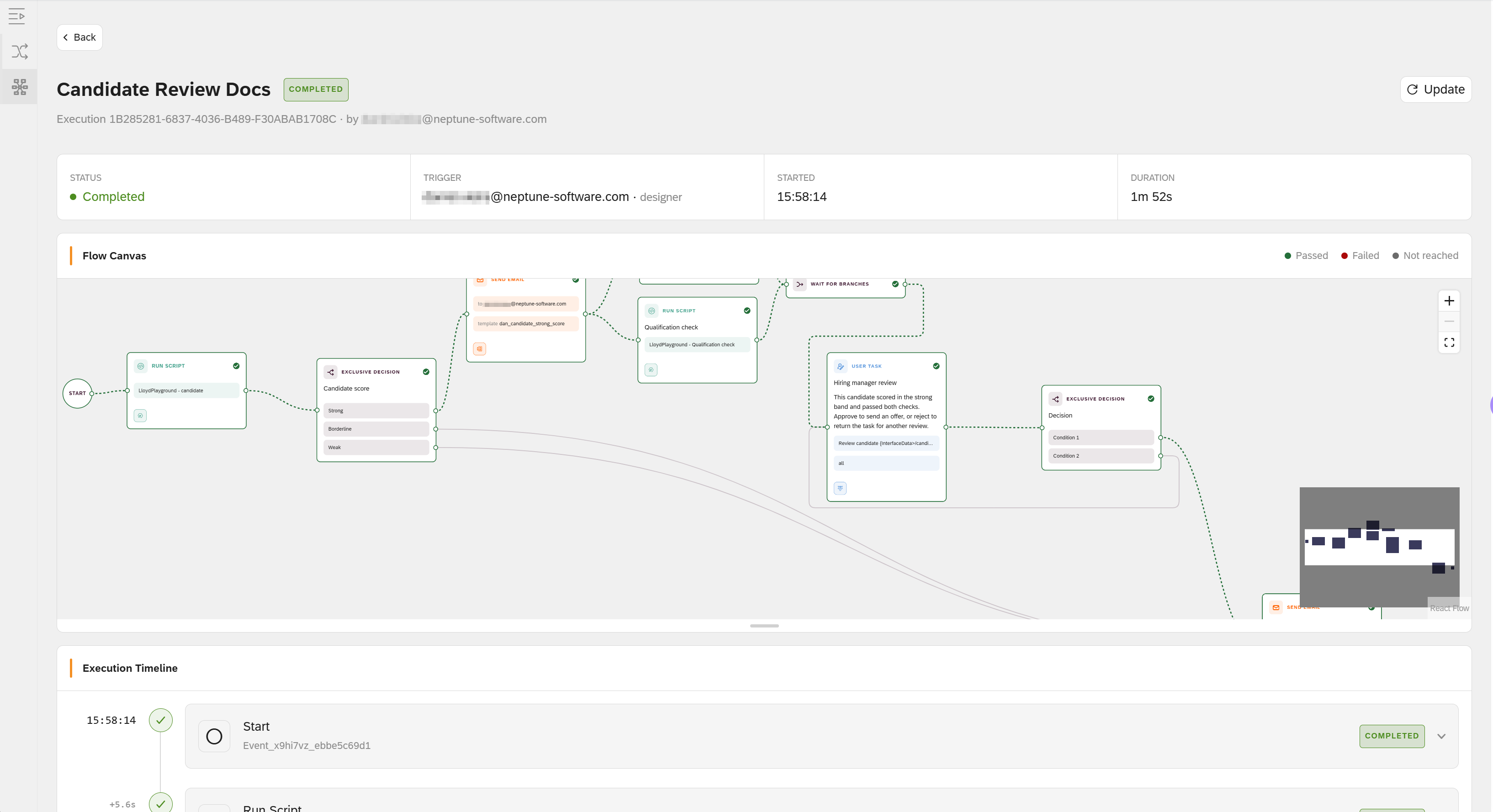
Task: Open the React Flow attribution link
Action: (1449, 608)
